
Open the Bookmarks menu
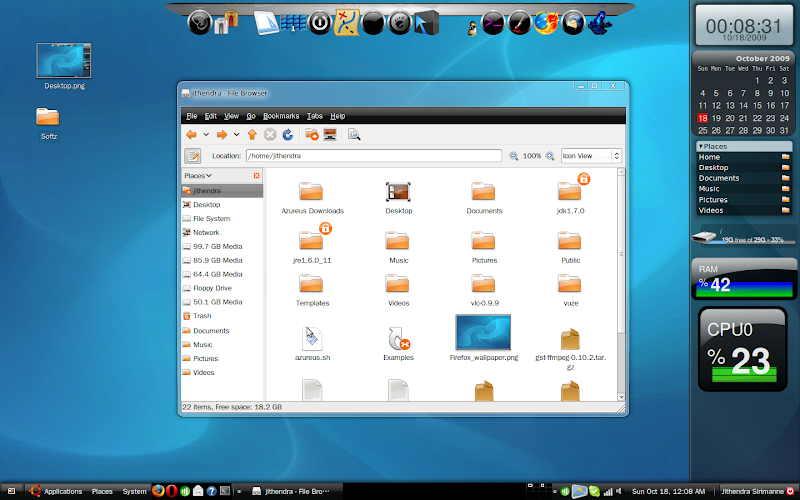pos(281,116)
